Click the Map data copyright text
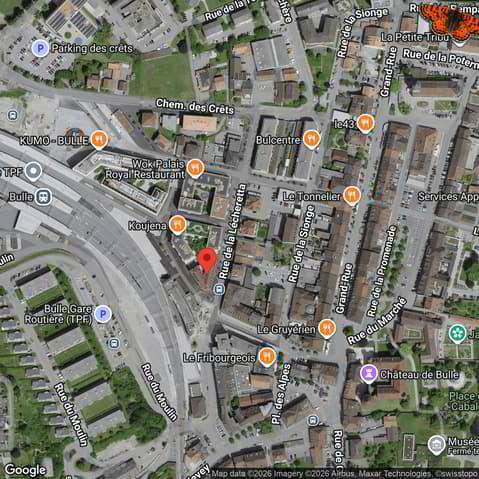Image resolution: width=479 pixels, height=479 pixels. [x=344, y=474]
